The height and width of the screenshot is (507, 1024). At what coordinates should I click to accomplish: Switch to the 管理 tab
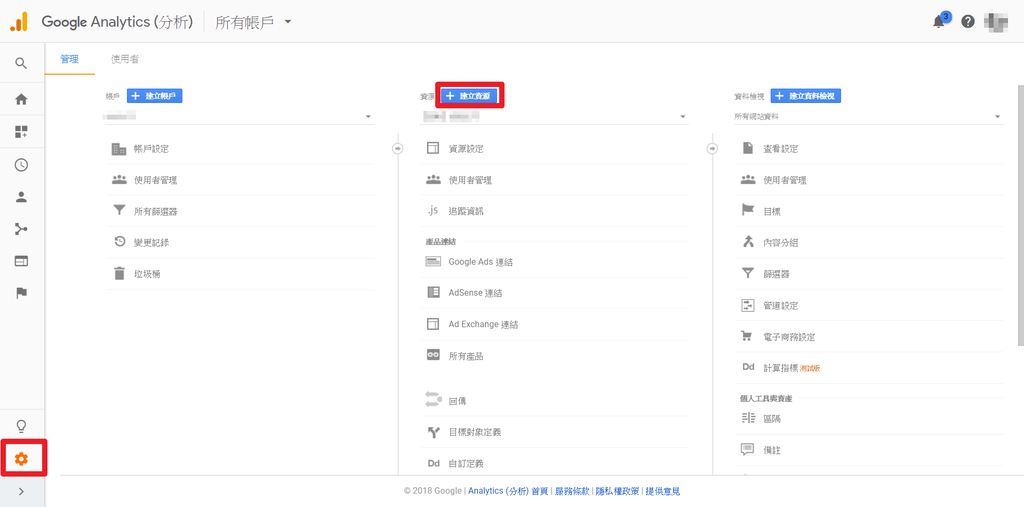pos(69,59)
